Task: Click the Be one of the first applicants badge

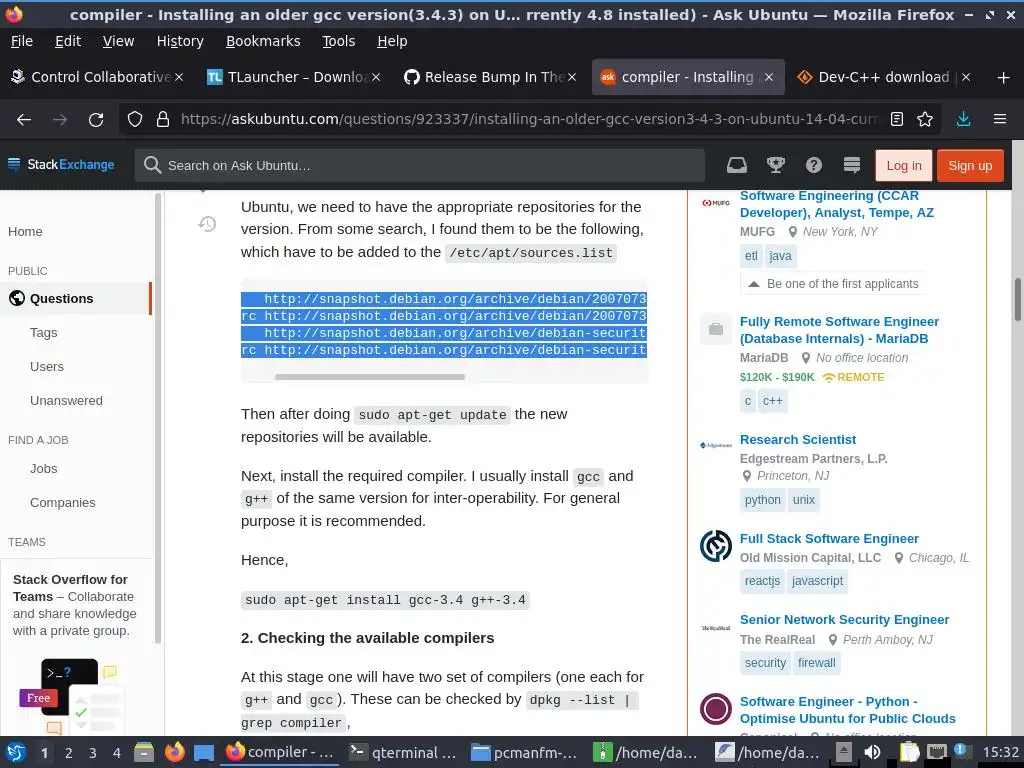Action: 833,284
